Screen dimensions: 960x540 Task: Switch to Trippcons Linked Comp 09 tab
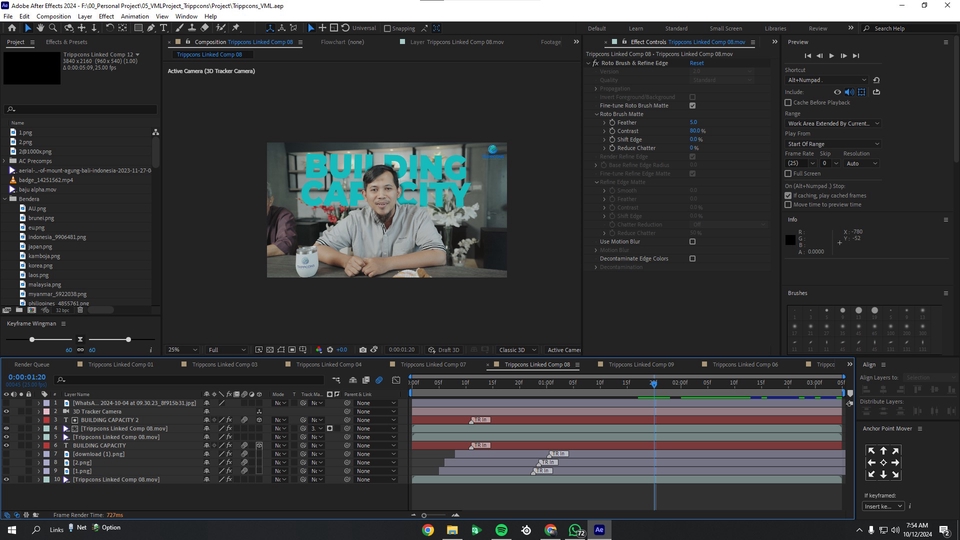click(641, 365)
